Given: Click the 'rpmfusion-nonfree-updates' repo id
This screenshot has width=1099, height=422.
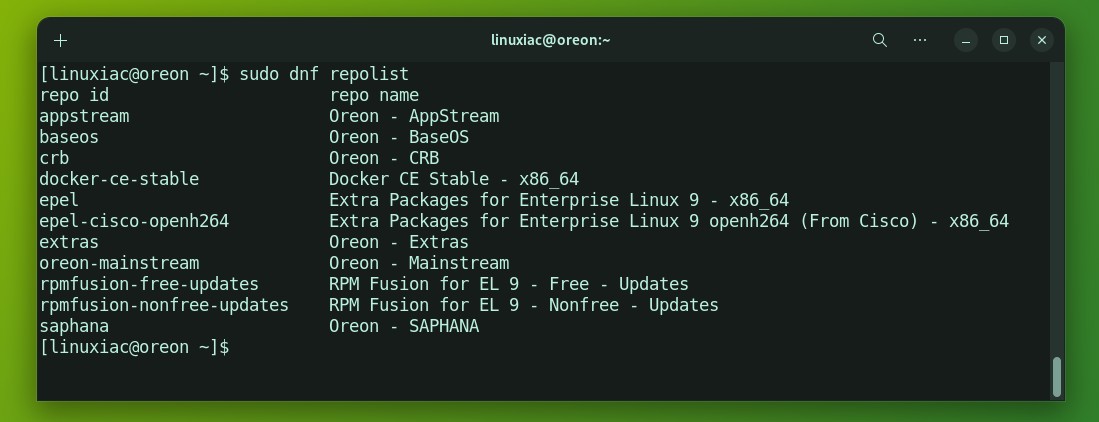Looking at the screenshot, I should (x=164, y=305).
